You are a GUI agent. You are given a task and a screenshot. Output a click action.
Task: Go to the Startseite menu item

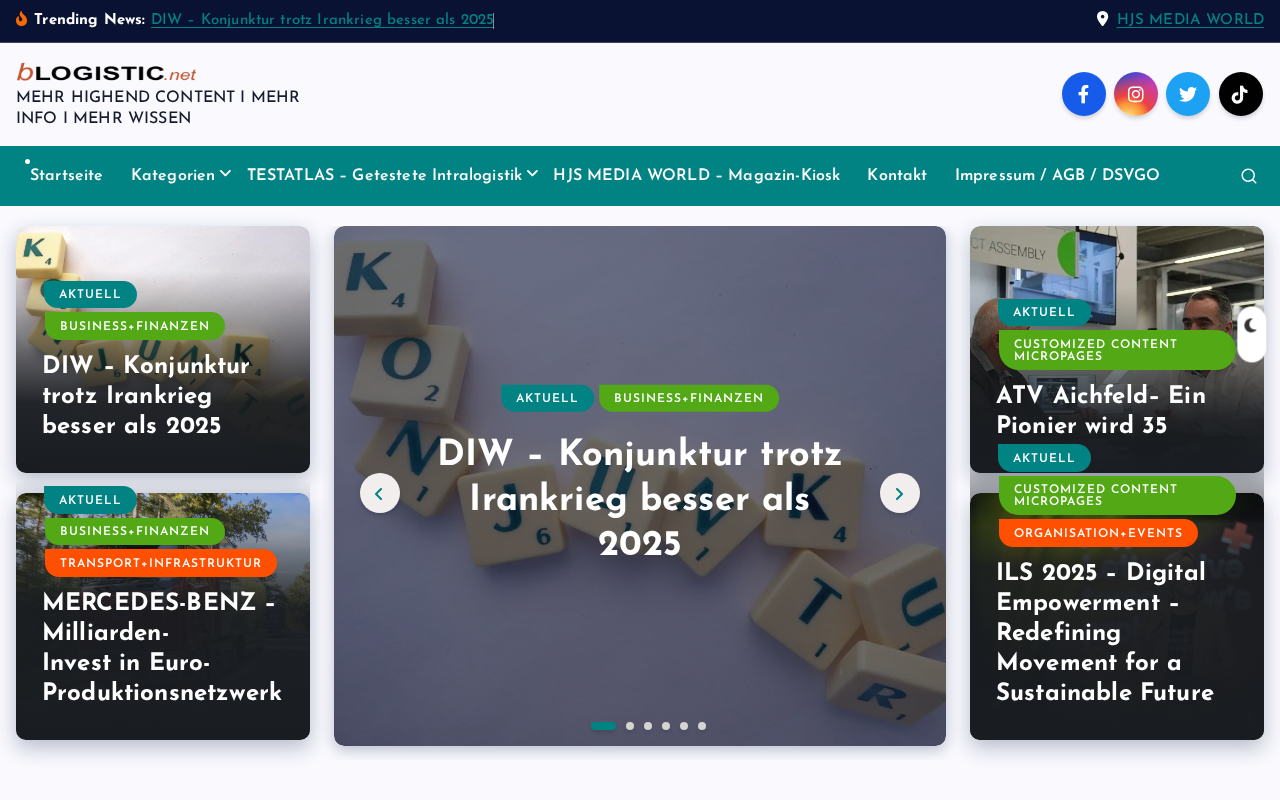[66, 176]
